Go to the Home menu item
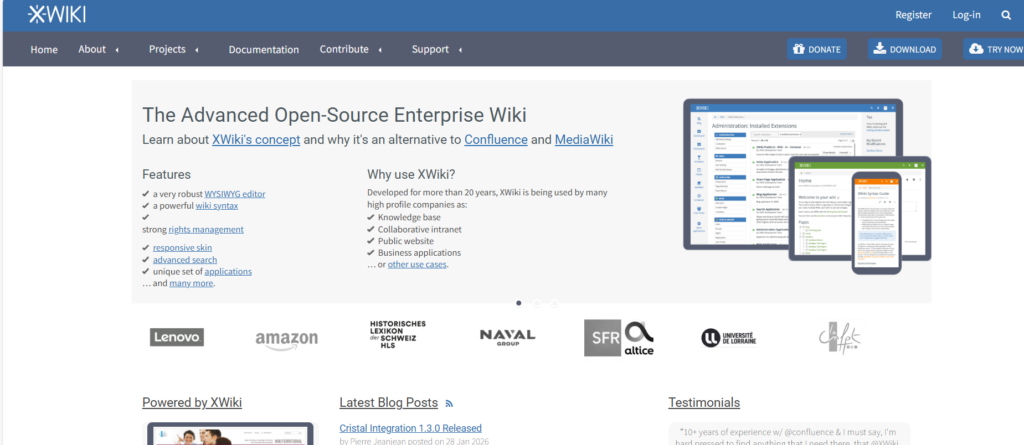 click(44, 49)
